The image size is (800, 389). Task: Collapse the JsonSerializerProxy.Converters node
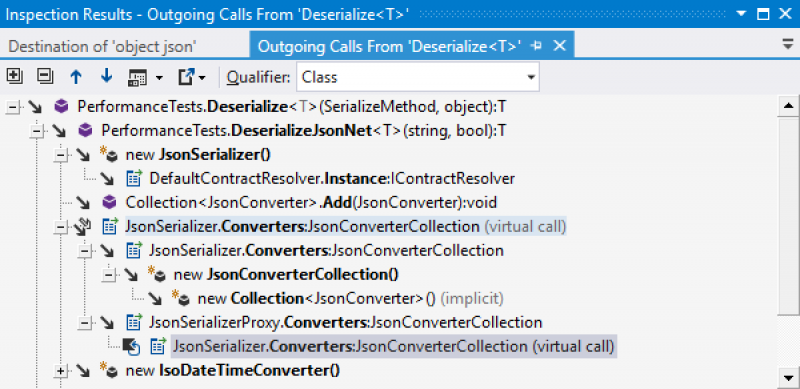[85, 323]
